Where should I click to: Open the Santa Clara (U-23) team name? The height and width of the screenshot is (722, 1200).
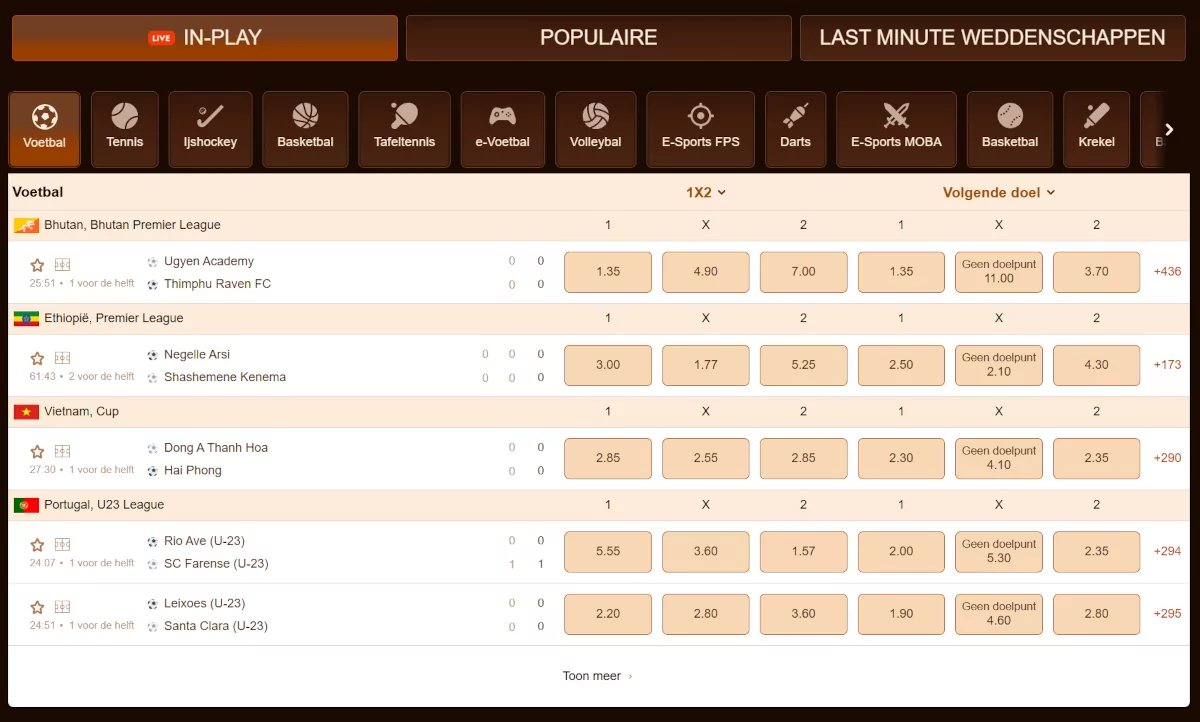(216, 626)
